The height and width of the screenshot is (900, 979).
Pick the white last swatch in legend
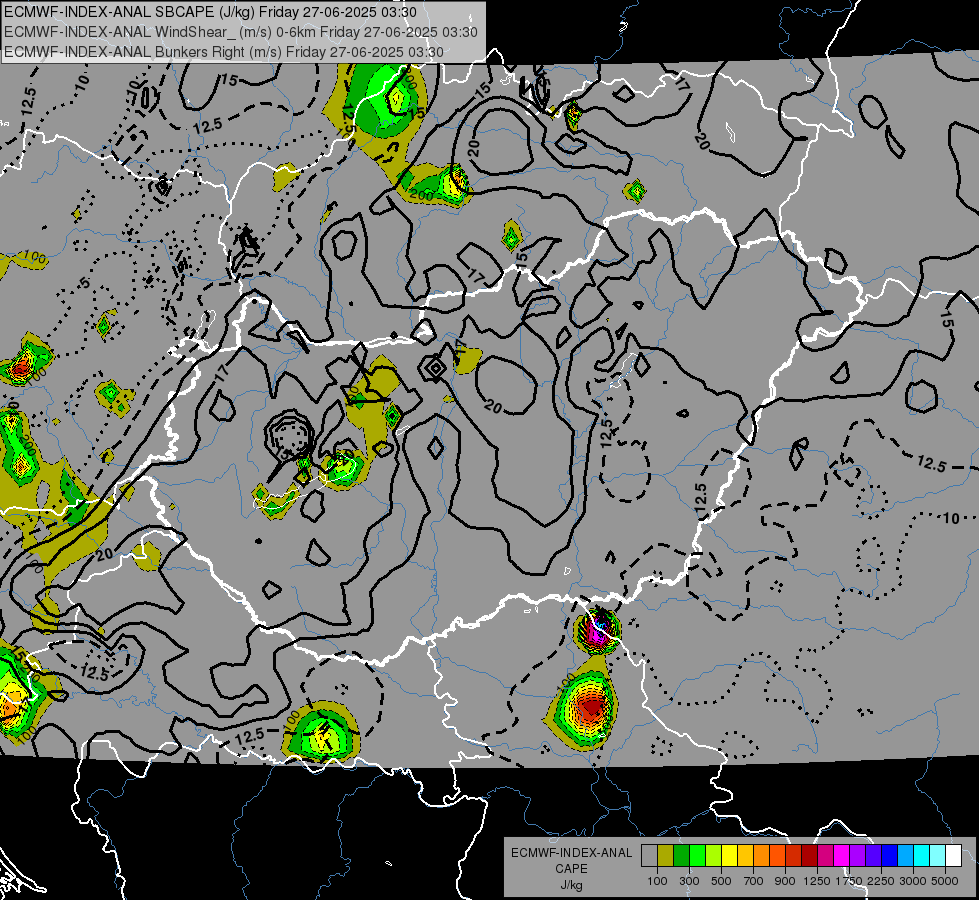click(954, 855)
